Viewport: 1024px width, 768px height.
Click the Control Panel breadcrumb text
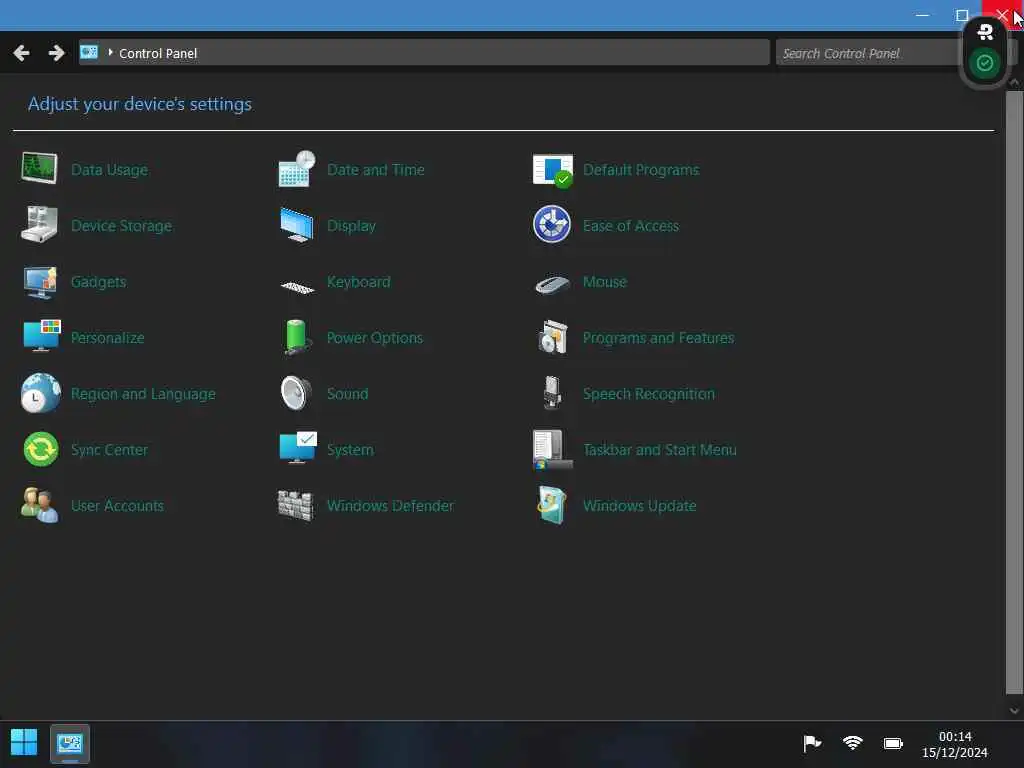pyautogui.click(x=157, y=54)
